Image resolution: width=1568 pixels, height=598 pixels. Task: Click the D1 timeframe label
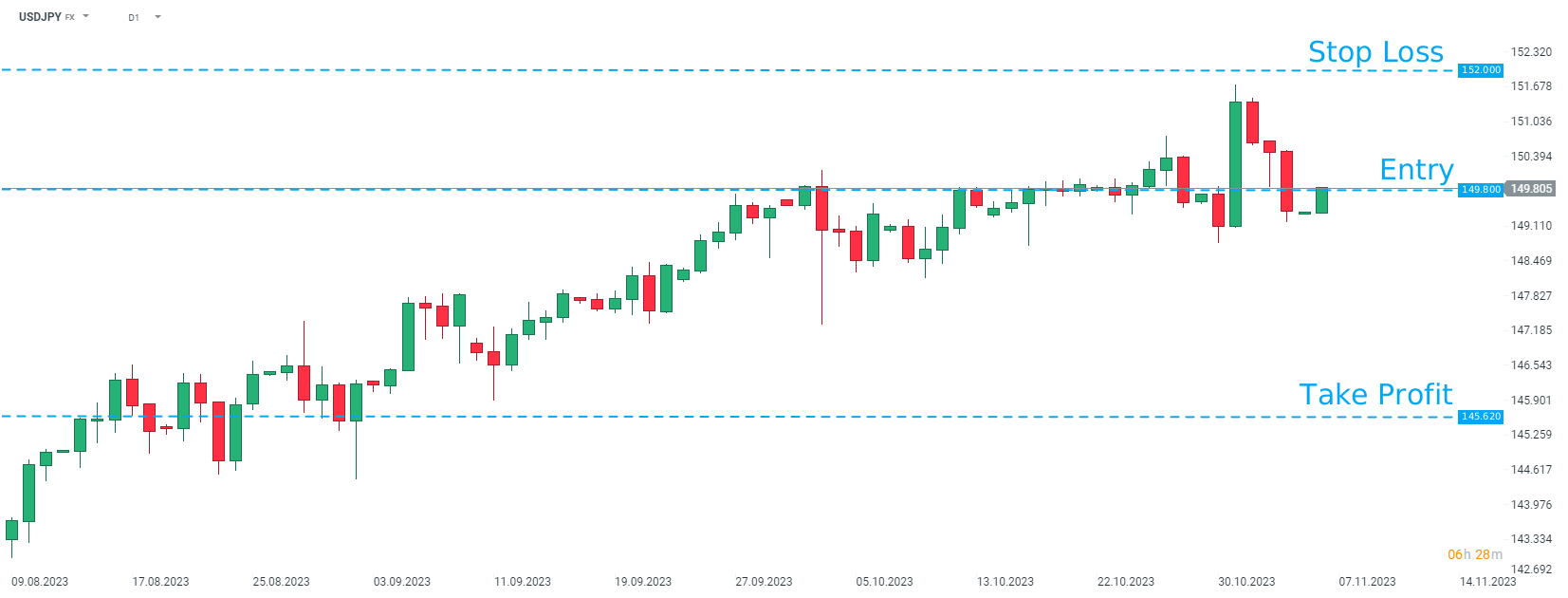coord(134,18)
